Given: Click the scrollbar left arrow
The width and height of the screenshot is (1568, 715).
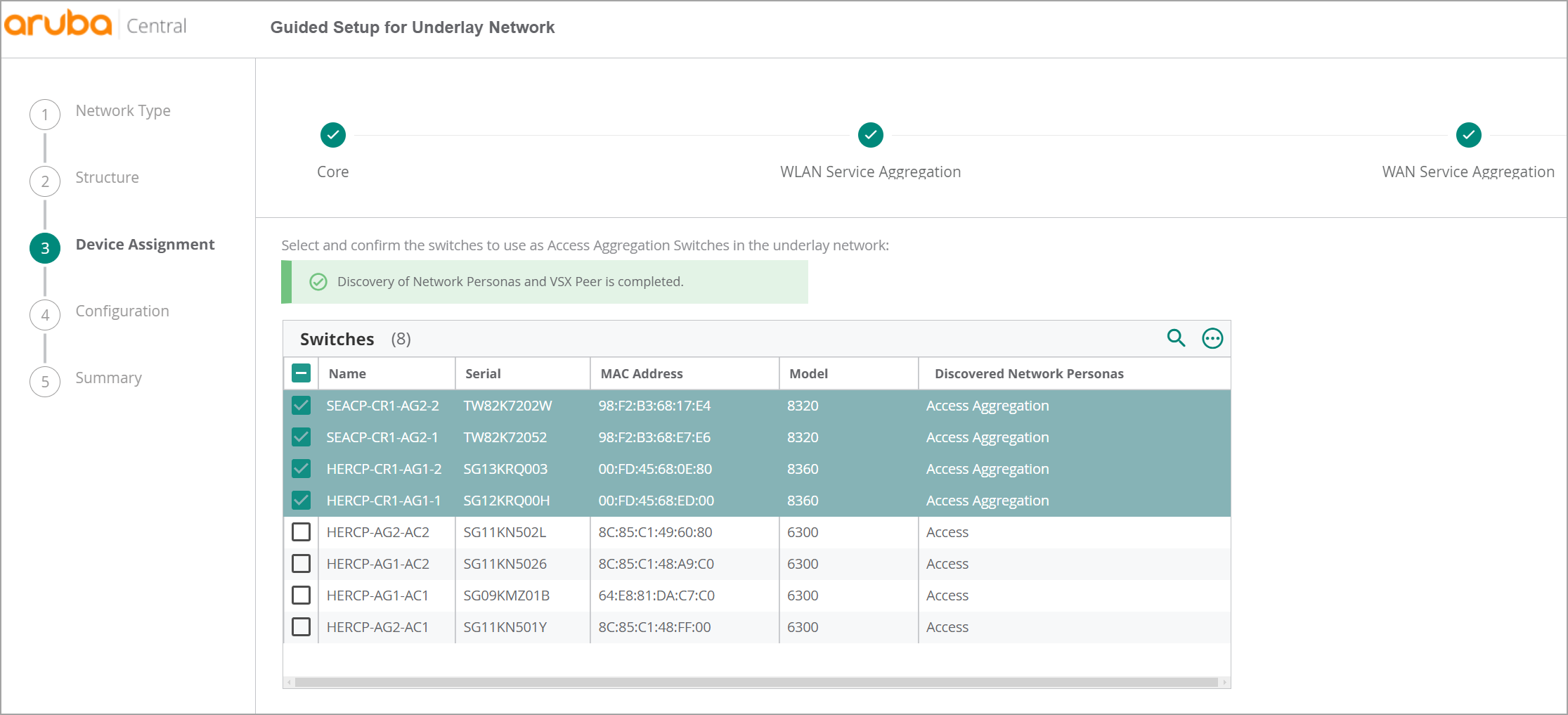Looking at the screenshot, I should coord(289,682).
